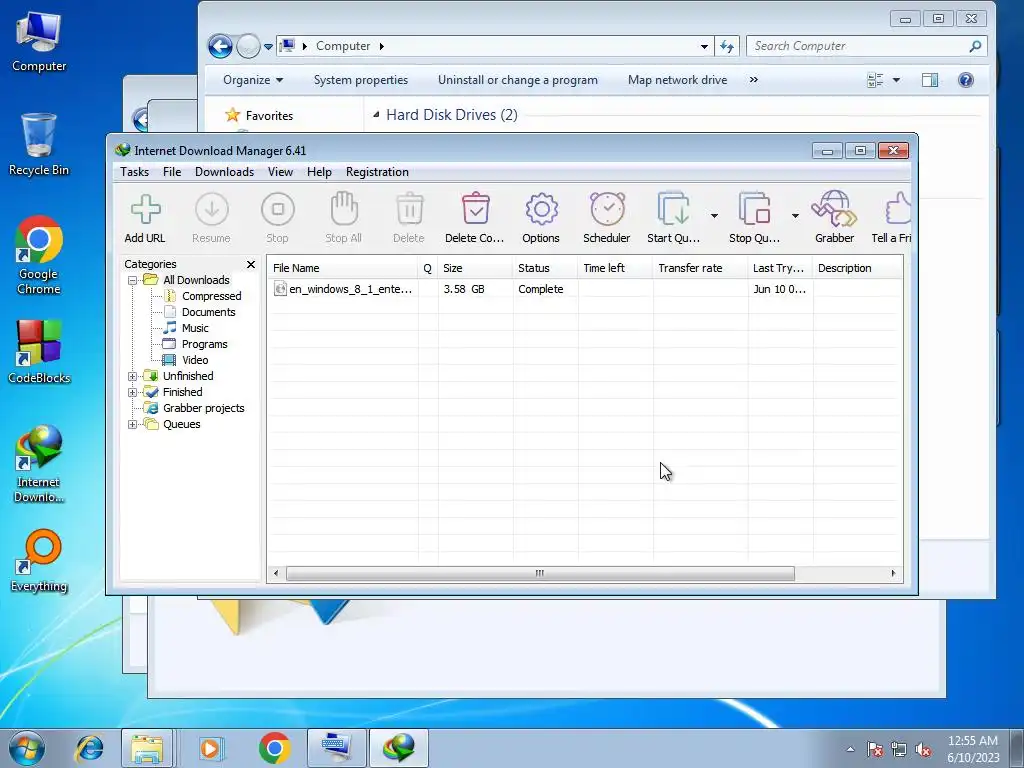Show more Explorer toolbar commands chevron
The width and height of the screenshot is (1024, 768).
(x=754, y=80)
